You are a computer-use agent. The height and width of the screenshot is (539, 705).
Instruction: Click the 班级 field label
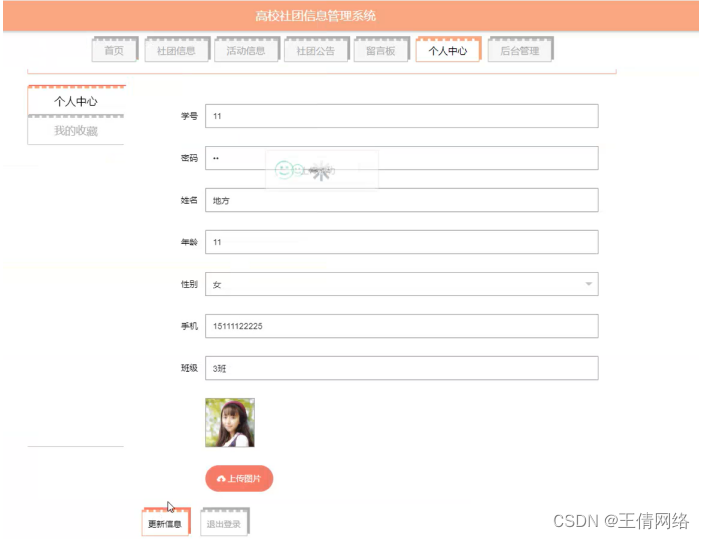[x=189, y=368]
